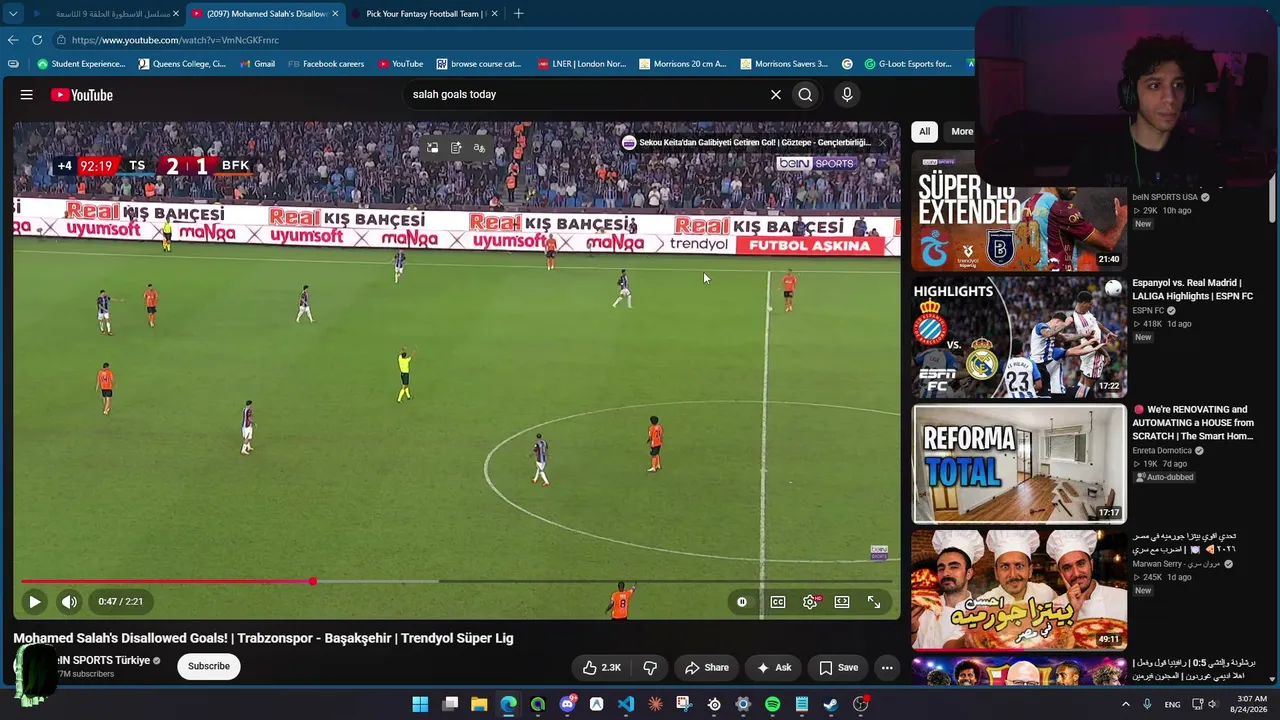Click ESPN FC channel name

(1148, 311)
